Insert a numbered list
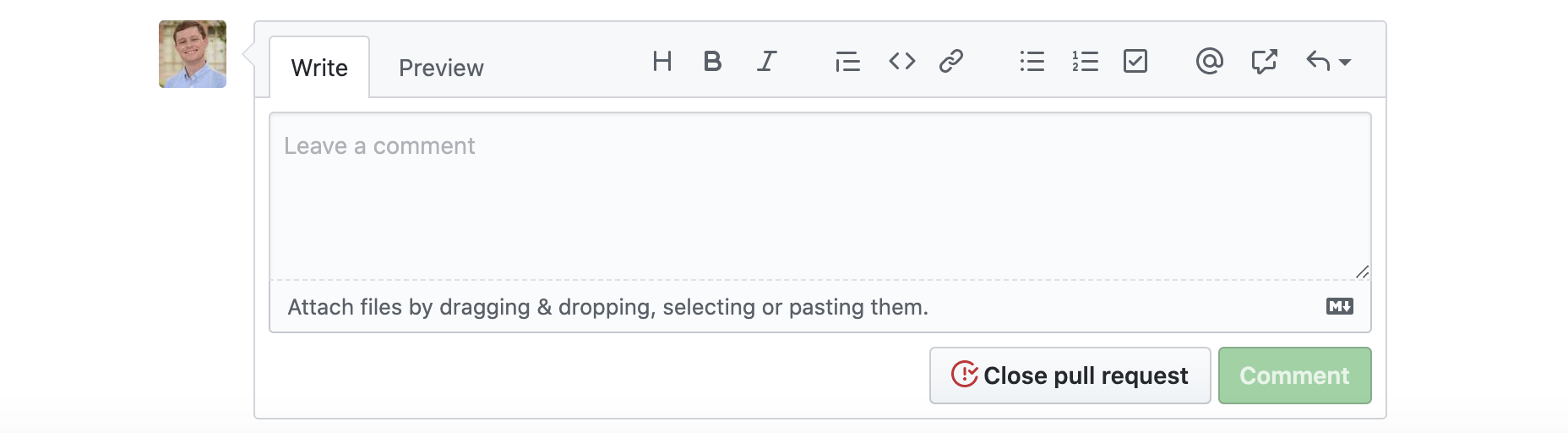Image resolution: width=1568 pixels, height=433 pixels. coord(1085,62)
